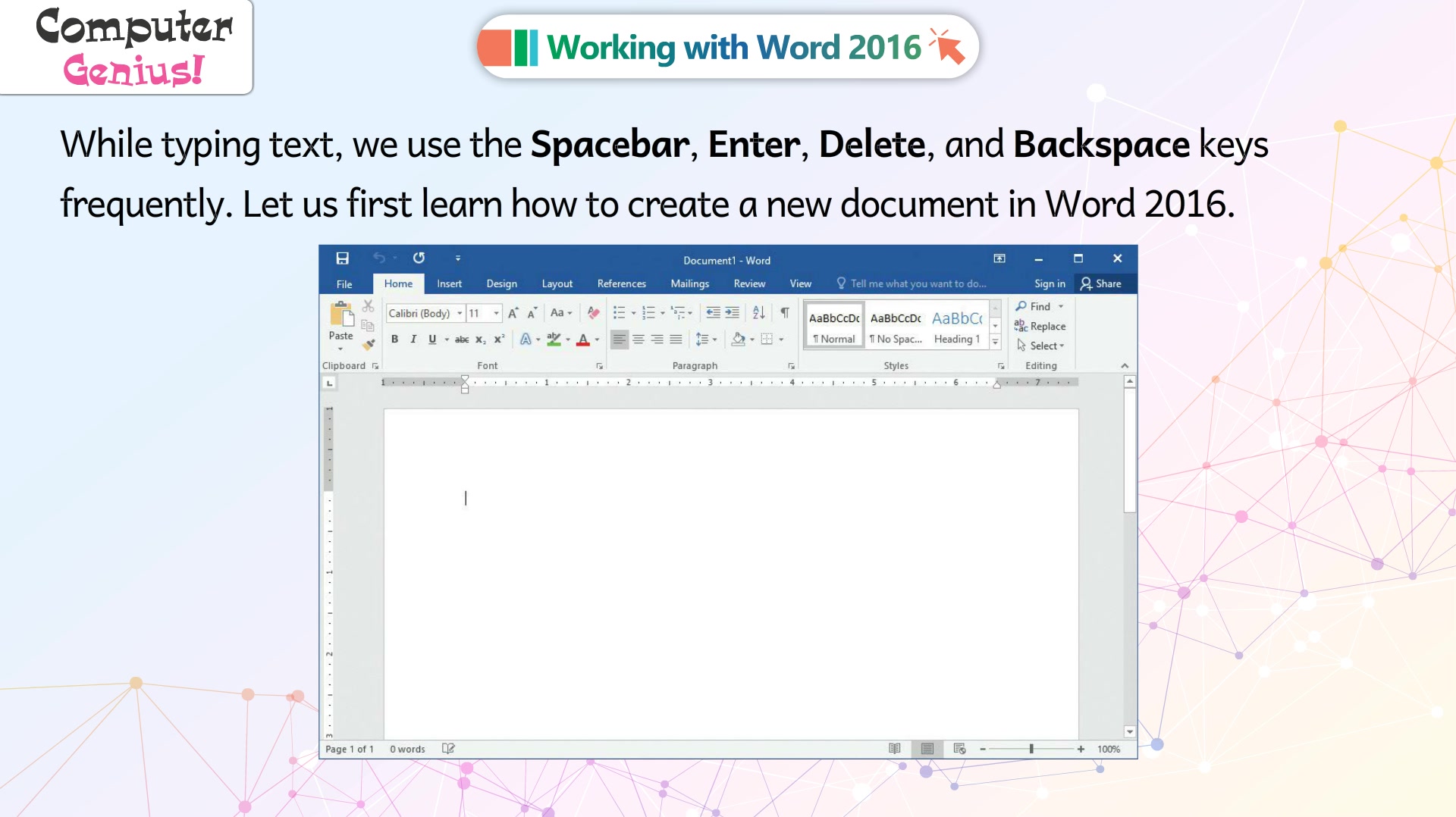Click Replace in Editing group
1456x817 pixels.
1040,326
